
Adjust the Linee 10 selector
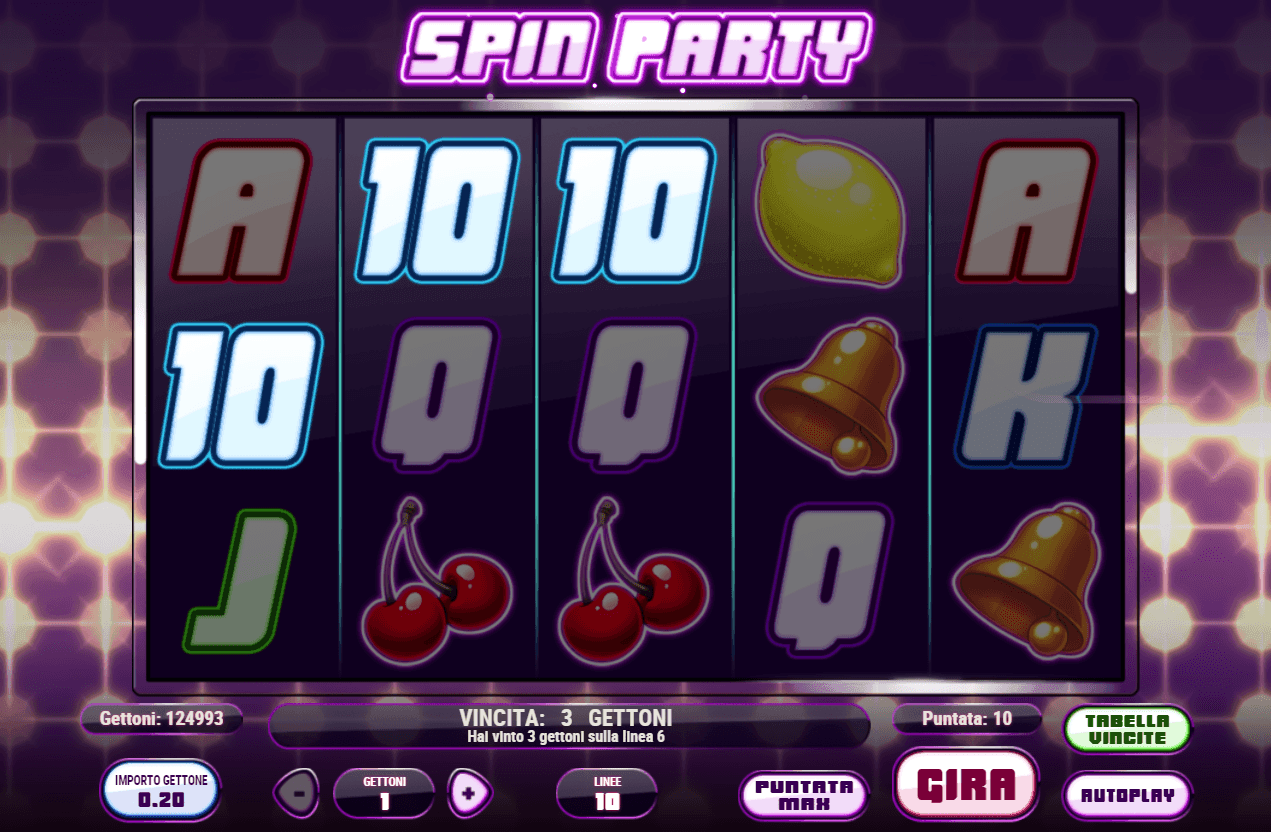[x=607, y=792]
